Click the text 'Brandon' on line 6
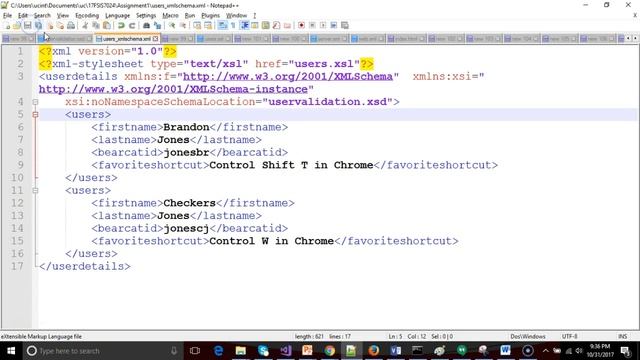Viewport: 640px width, 360px height. click(186, 127)
